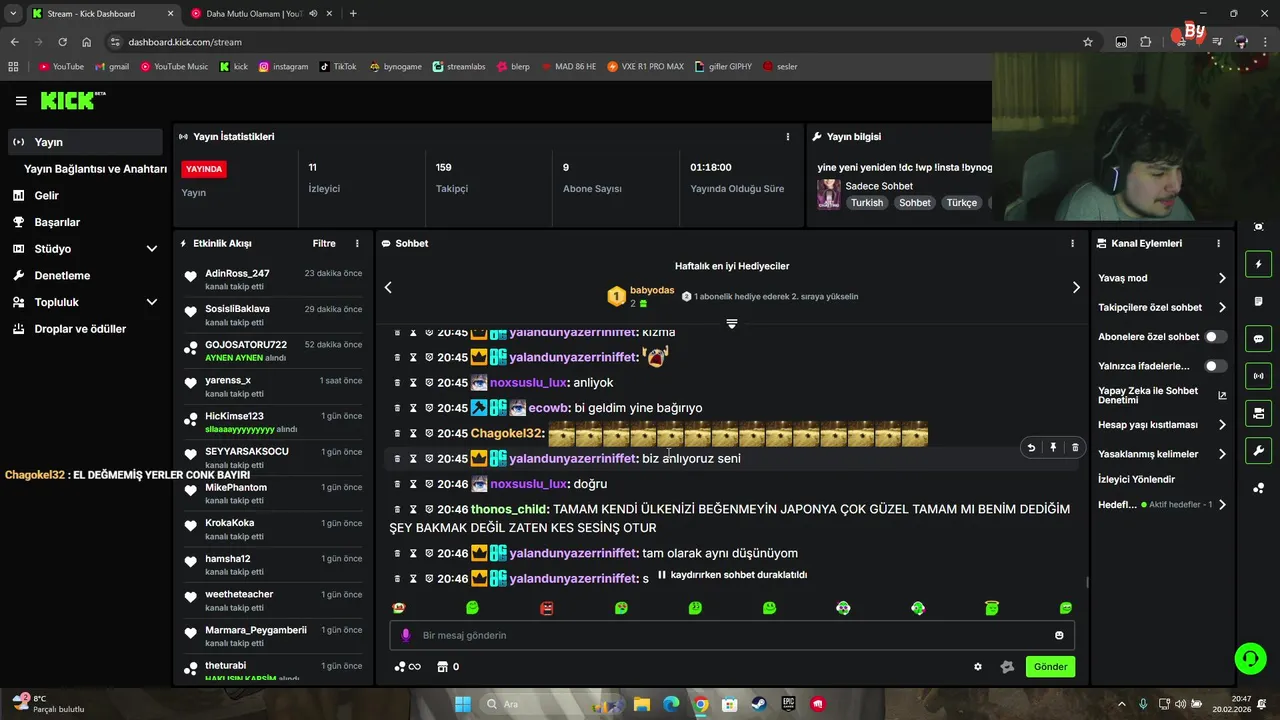The height and width of the screenshot is (720, 1280).
Task: Insert the first emote in quick emote row
Action: click(399, 608)
